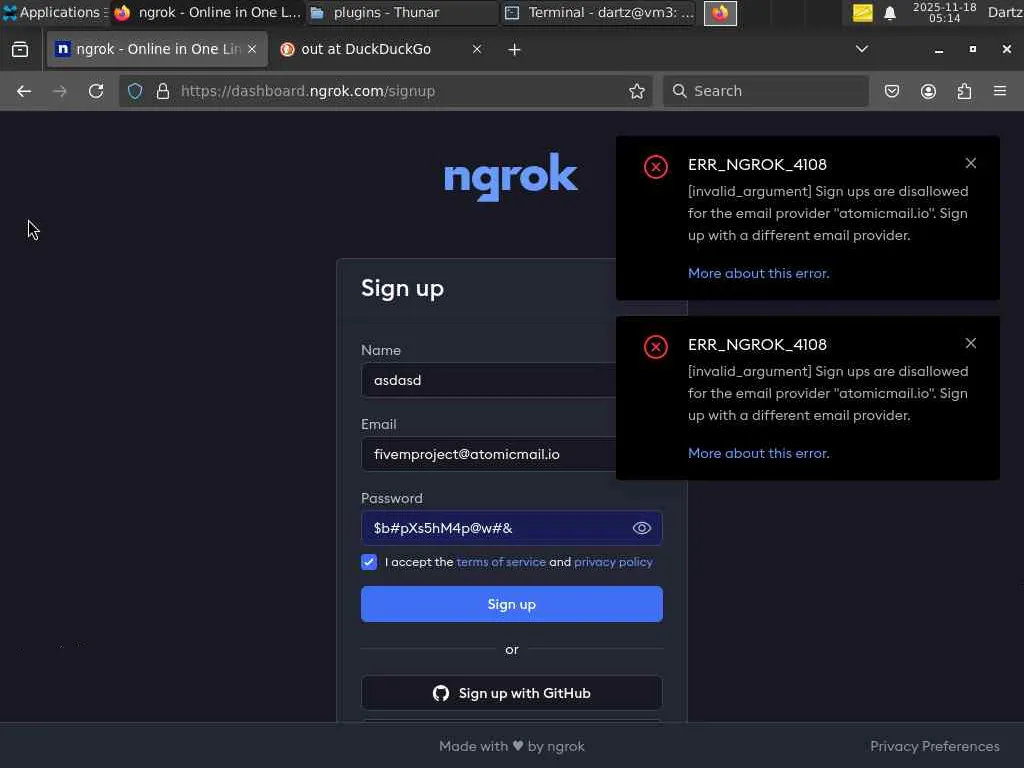1024x768 pixels.
Task: Click 'Made with ♥ by ngrok' footer text
Action: (512, 746)
